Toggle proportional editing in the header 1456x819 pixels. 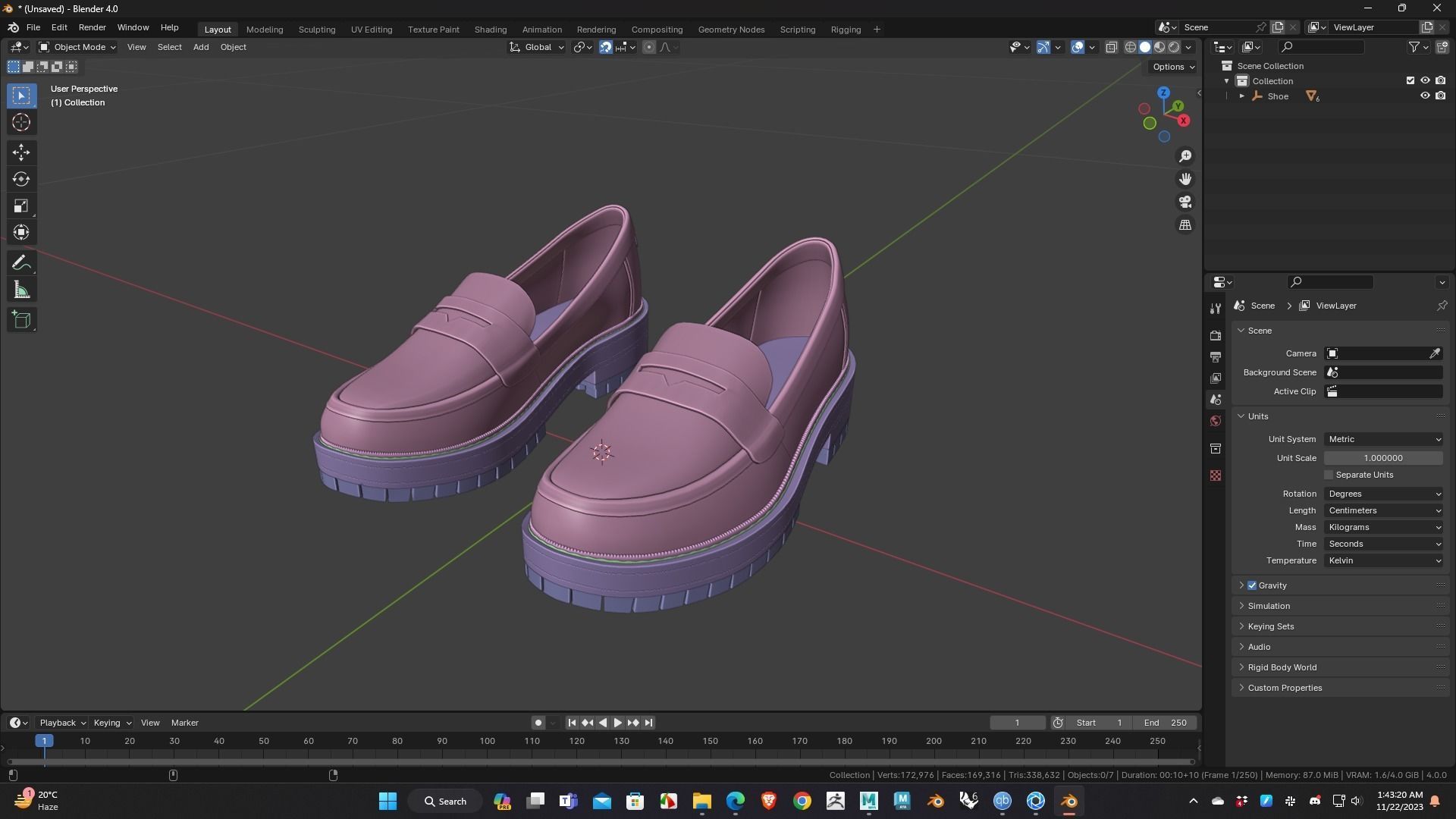point(648,47)
